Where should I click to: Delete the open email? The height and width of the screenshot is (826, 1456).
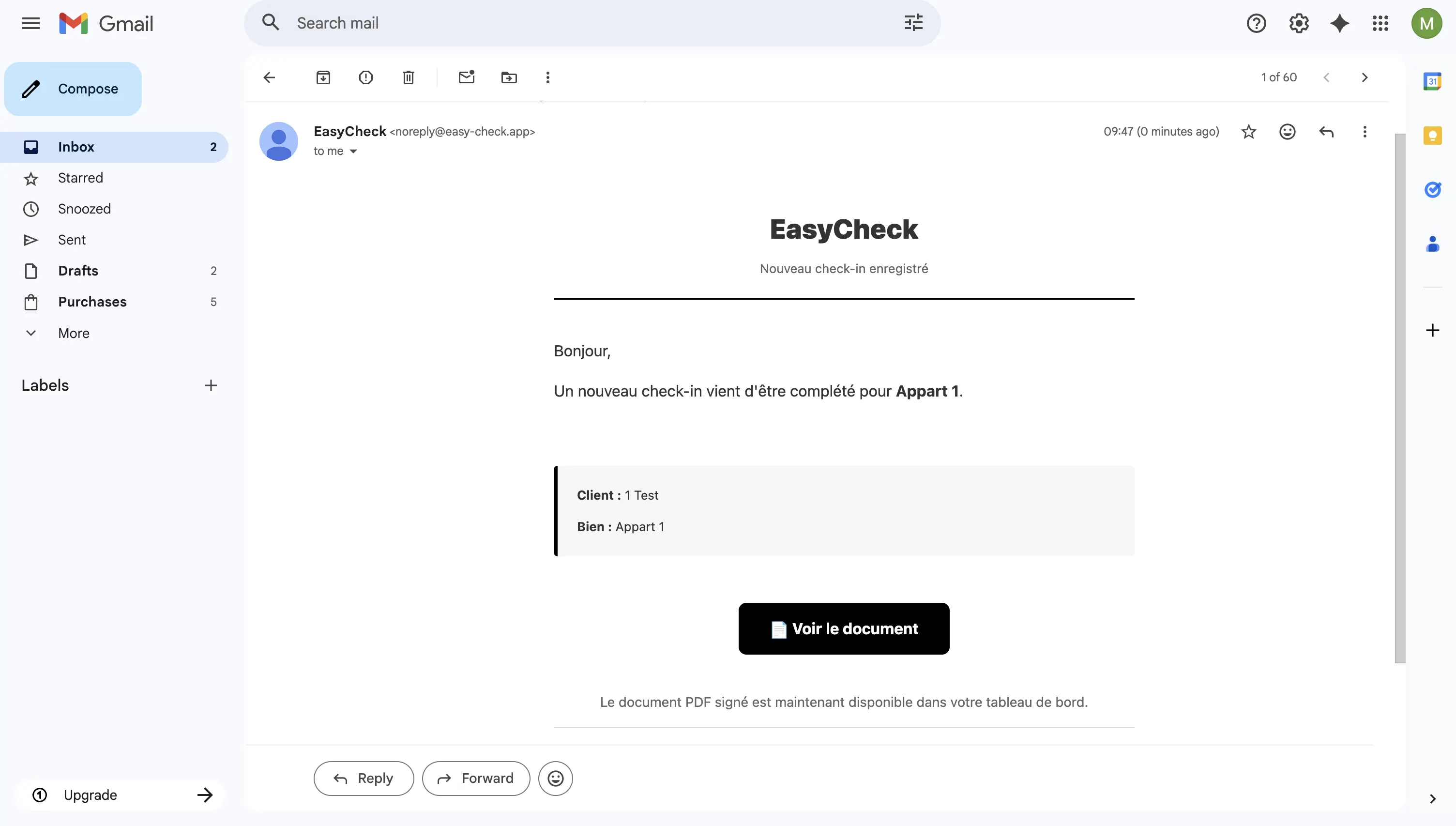(408, 77)
